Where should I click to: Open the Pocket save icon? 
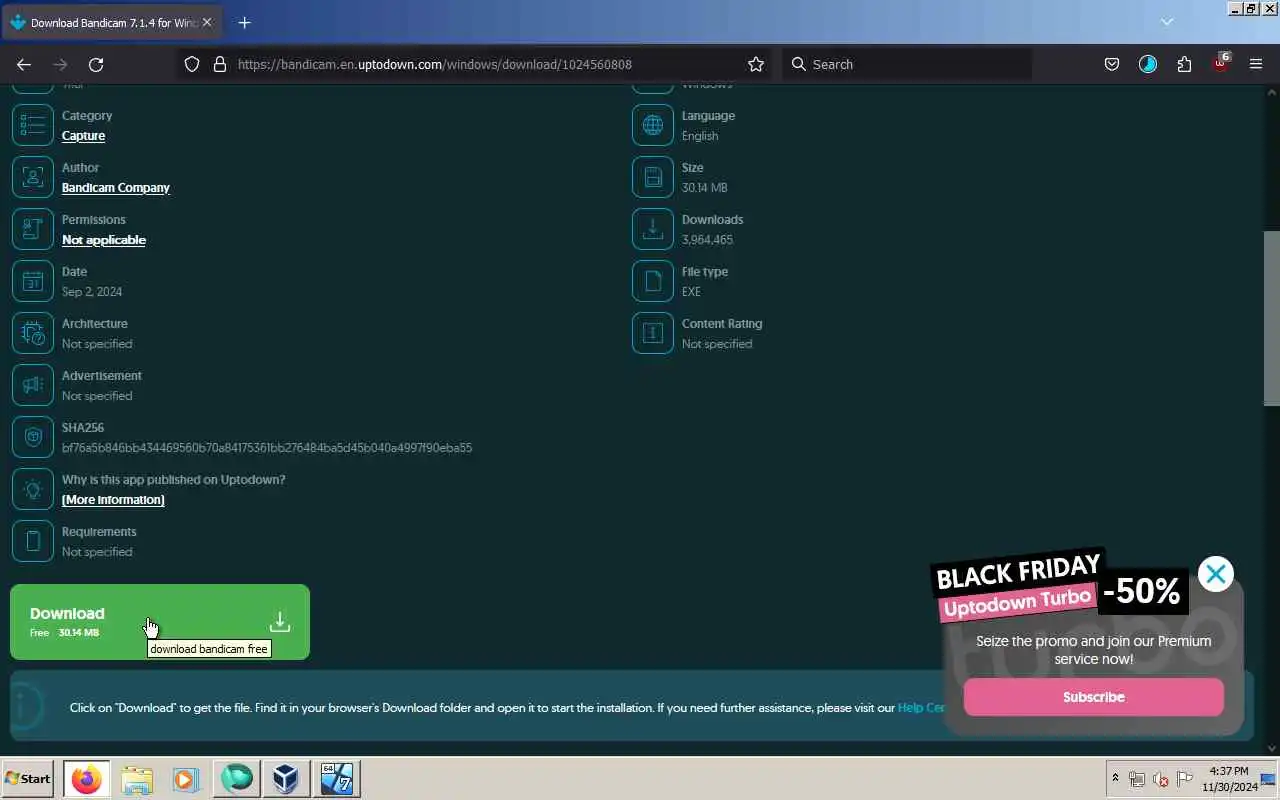click(1112, 64)
